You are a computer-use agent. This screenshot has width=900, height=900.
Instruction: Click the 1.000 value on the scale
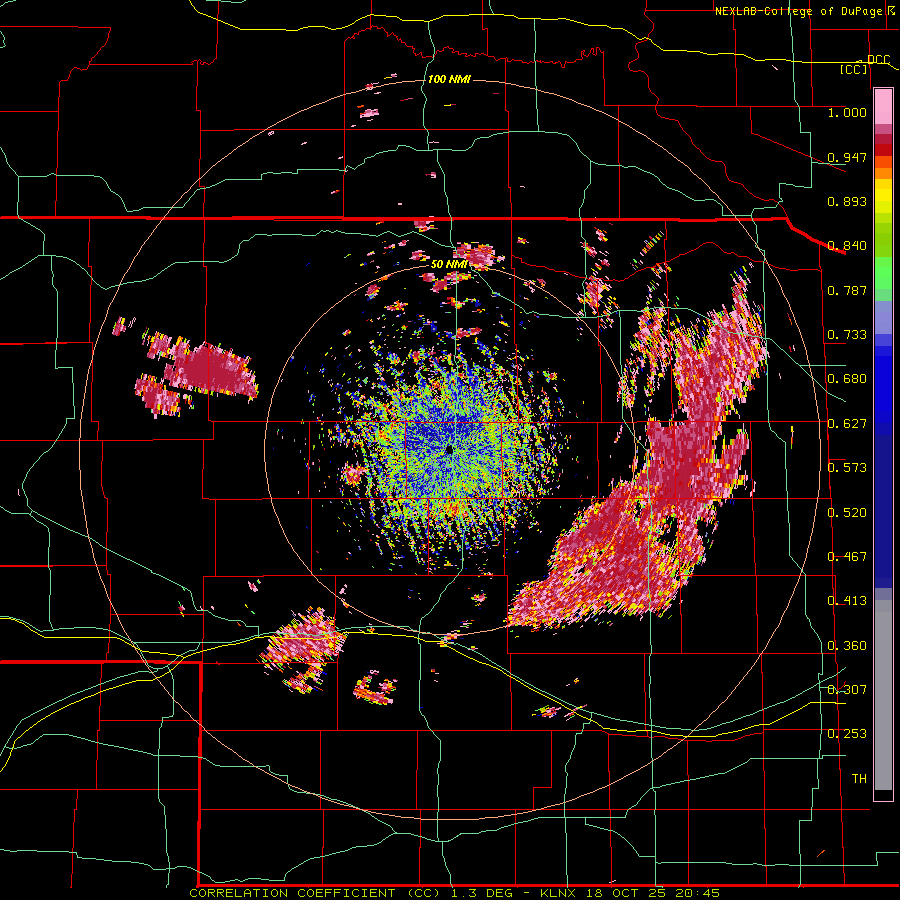coord(847,112)
